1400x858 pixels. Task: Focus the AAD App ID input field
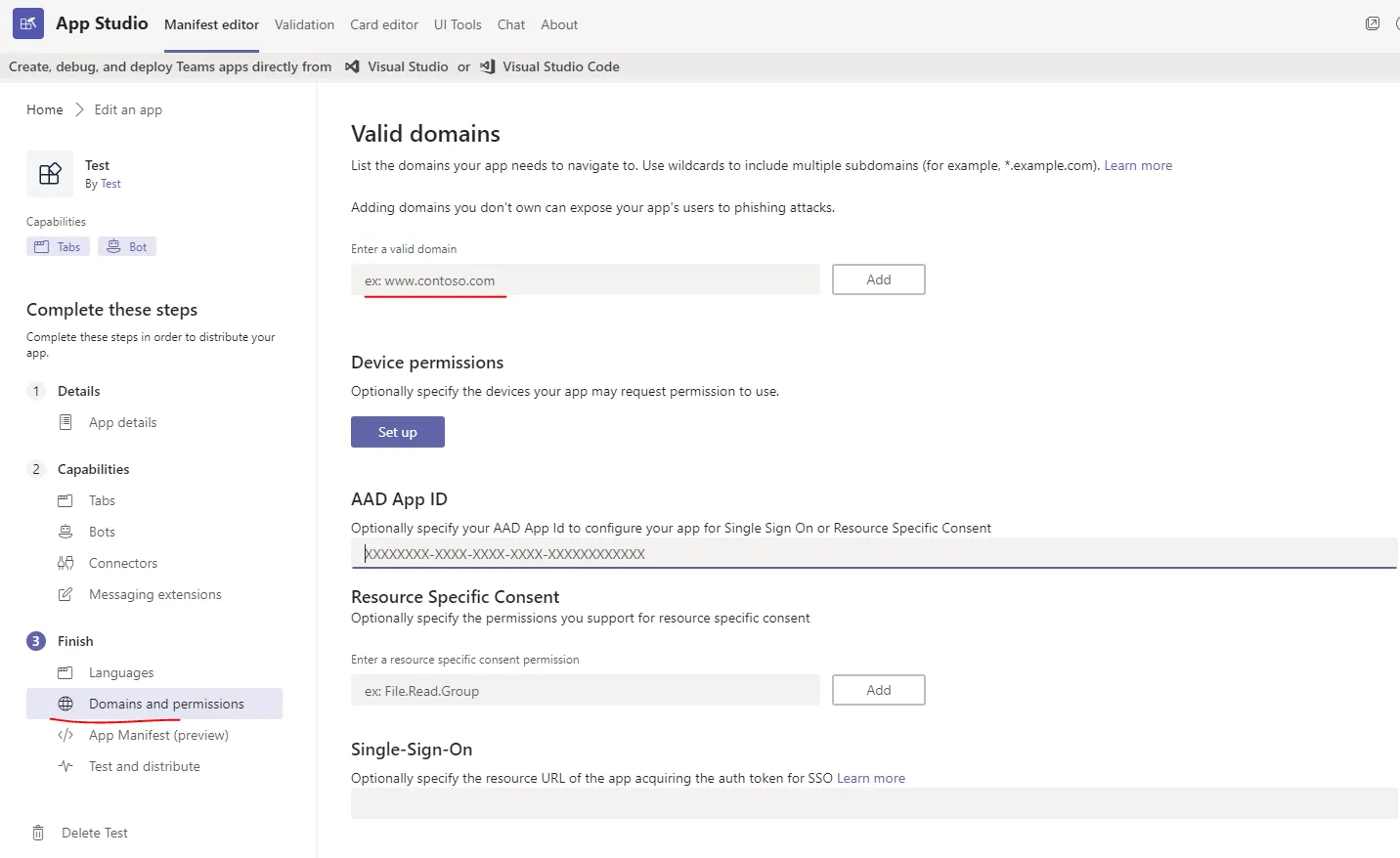(873, 553)
